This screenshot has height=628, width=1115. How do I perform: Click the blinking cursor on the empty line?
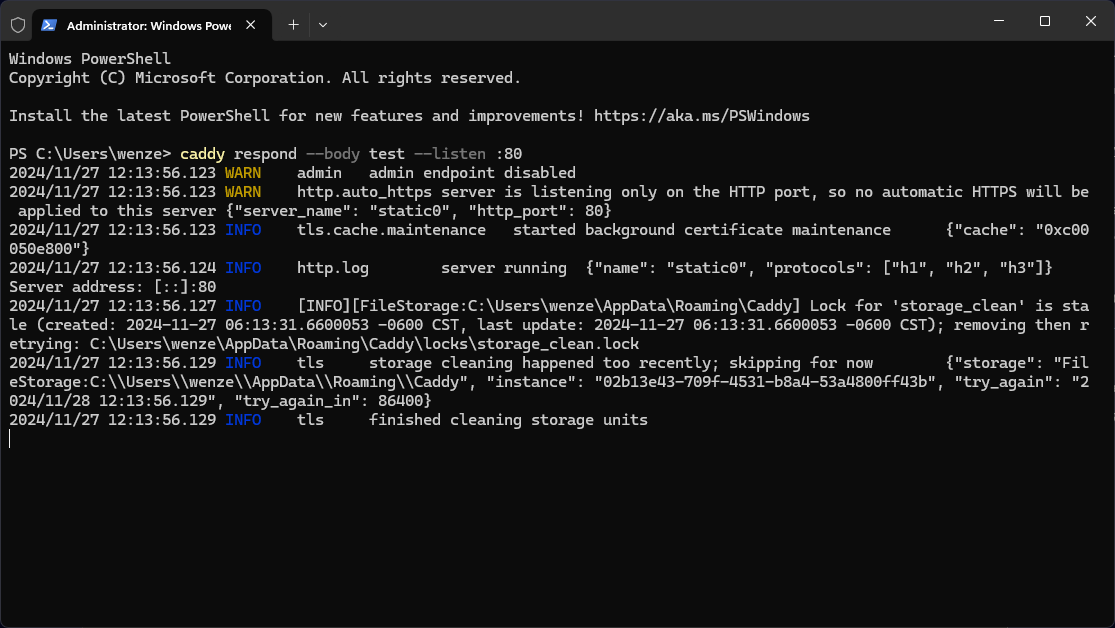click(x=11, y=439)
